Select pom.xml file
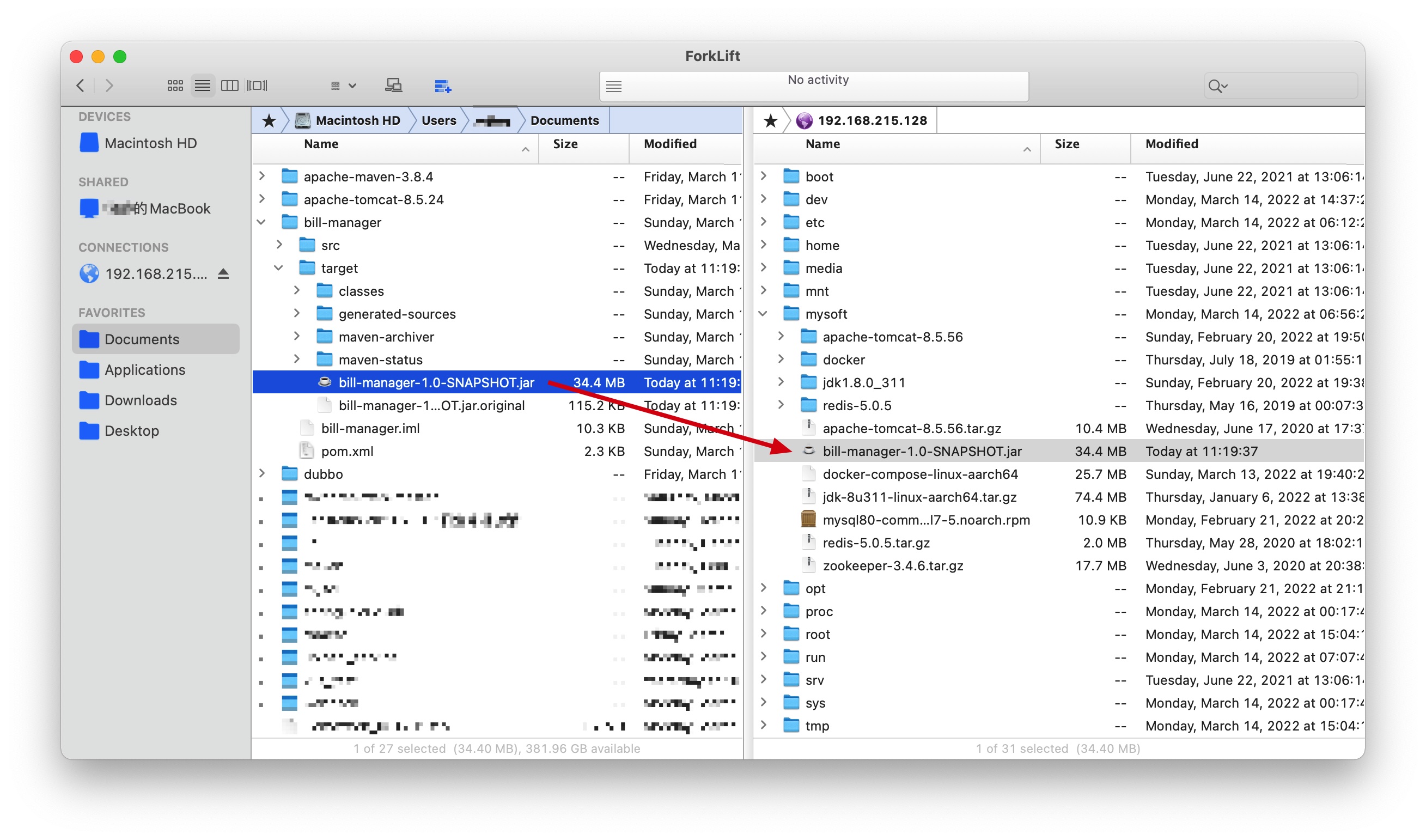This screenshot has width=1426, height=840. tap(497, 451)
